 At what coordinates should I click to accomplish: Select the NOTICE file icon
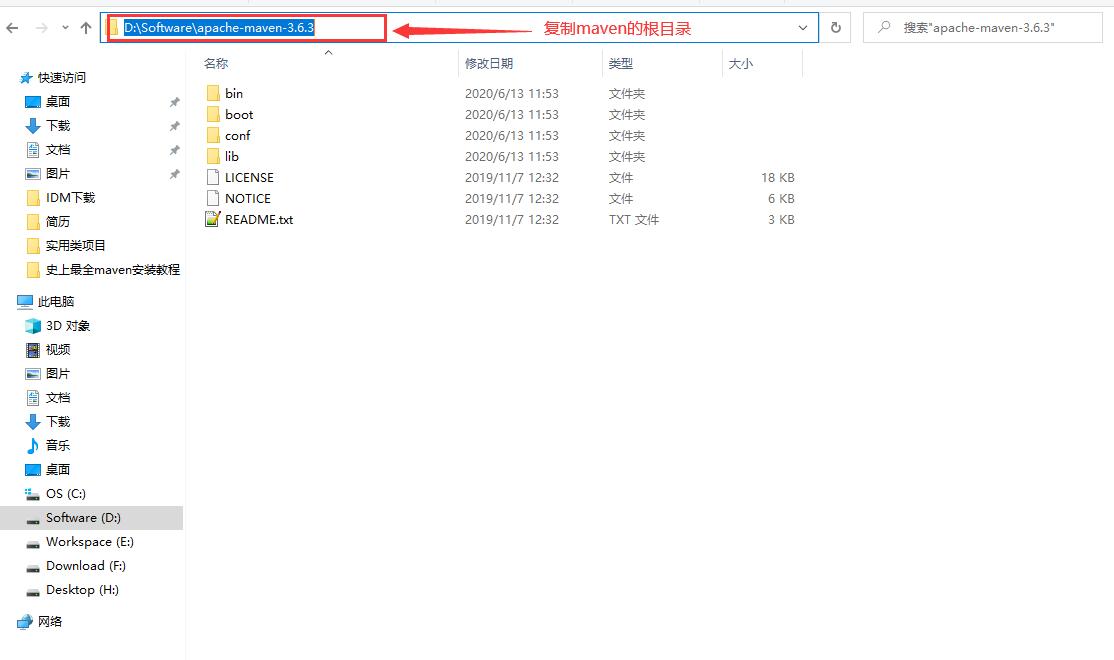(213, 198)
